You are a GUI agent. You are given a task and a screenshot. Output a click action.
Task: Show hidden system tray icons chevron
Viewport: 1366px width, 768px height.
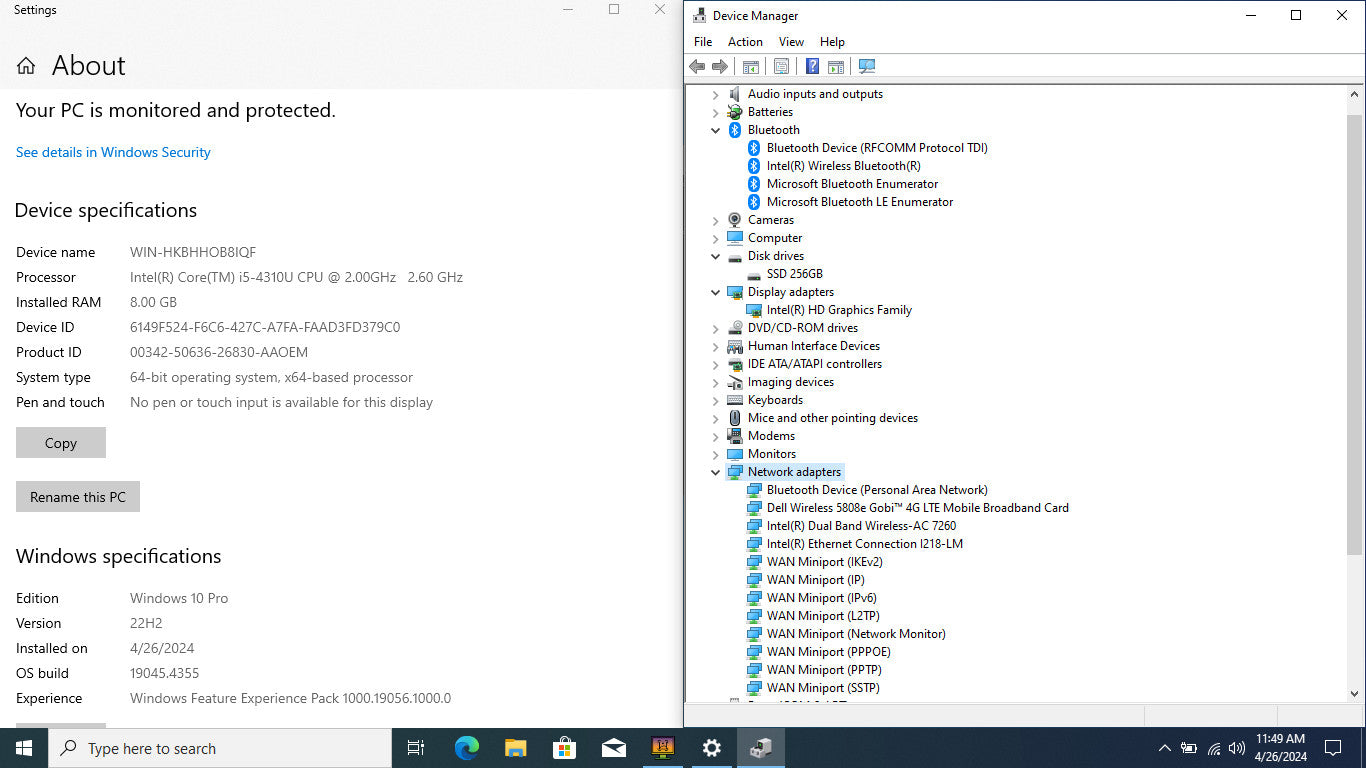click(x=1164, y=748)
